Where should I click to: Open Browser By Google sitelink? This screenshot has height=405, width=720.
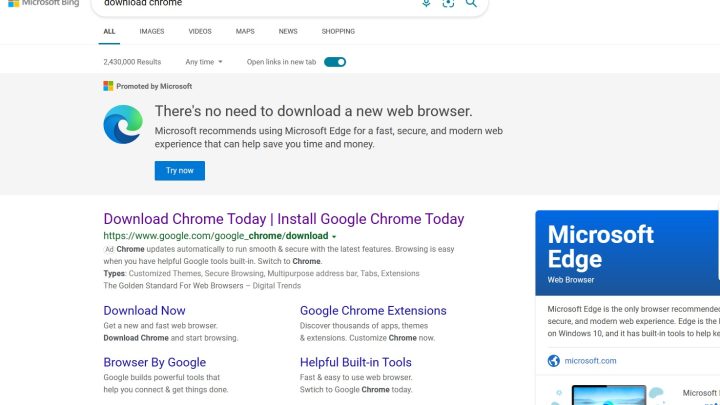coord(155,362)
